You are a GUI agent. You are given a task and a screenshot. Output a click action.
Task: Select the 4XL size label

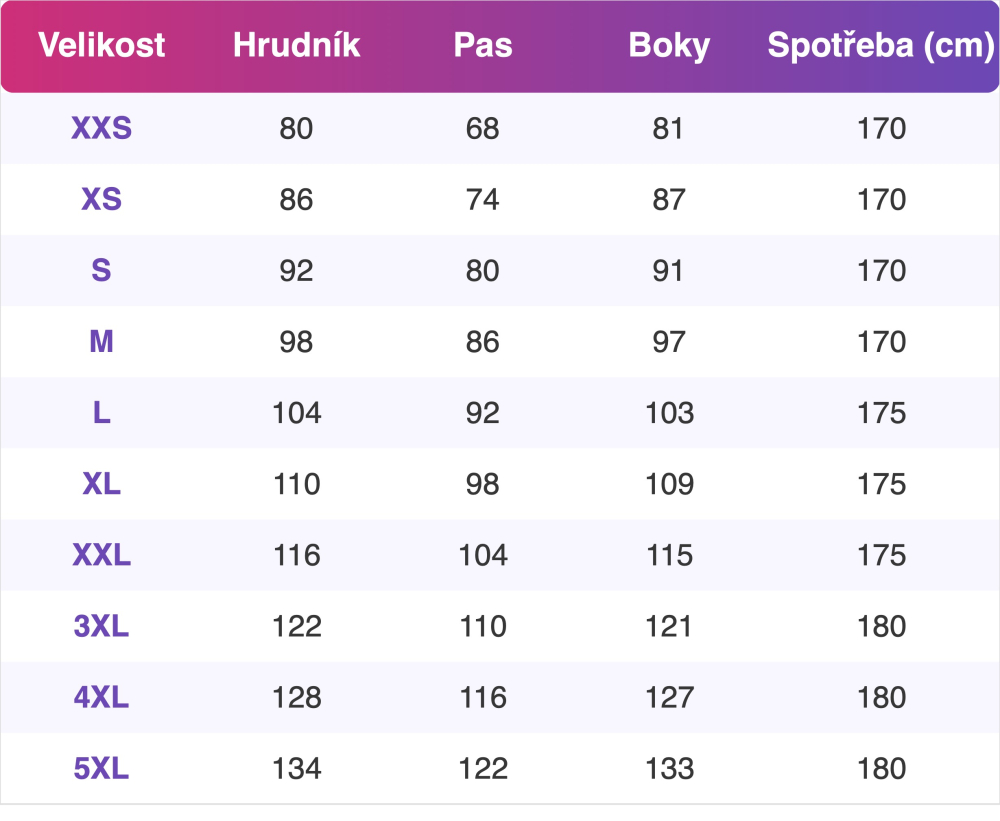(101, 697)
